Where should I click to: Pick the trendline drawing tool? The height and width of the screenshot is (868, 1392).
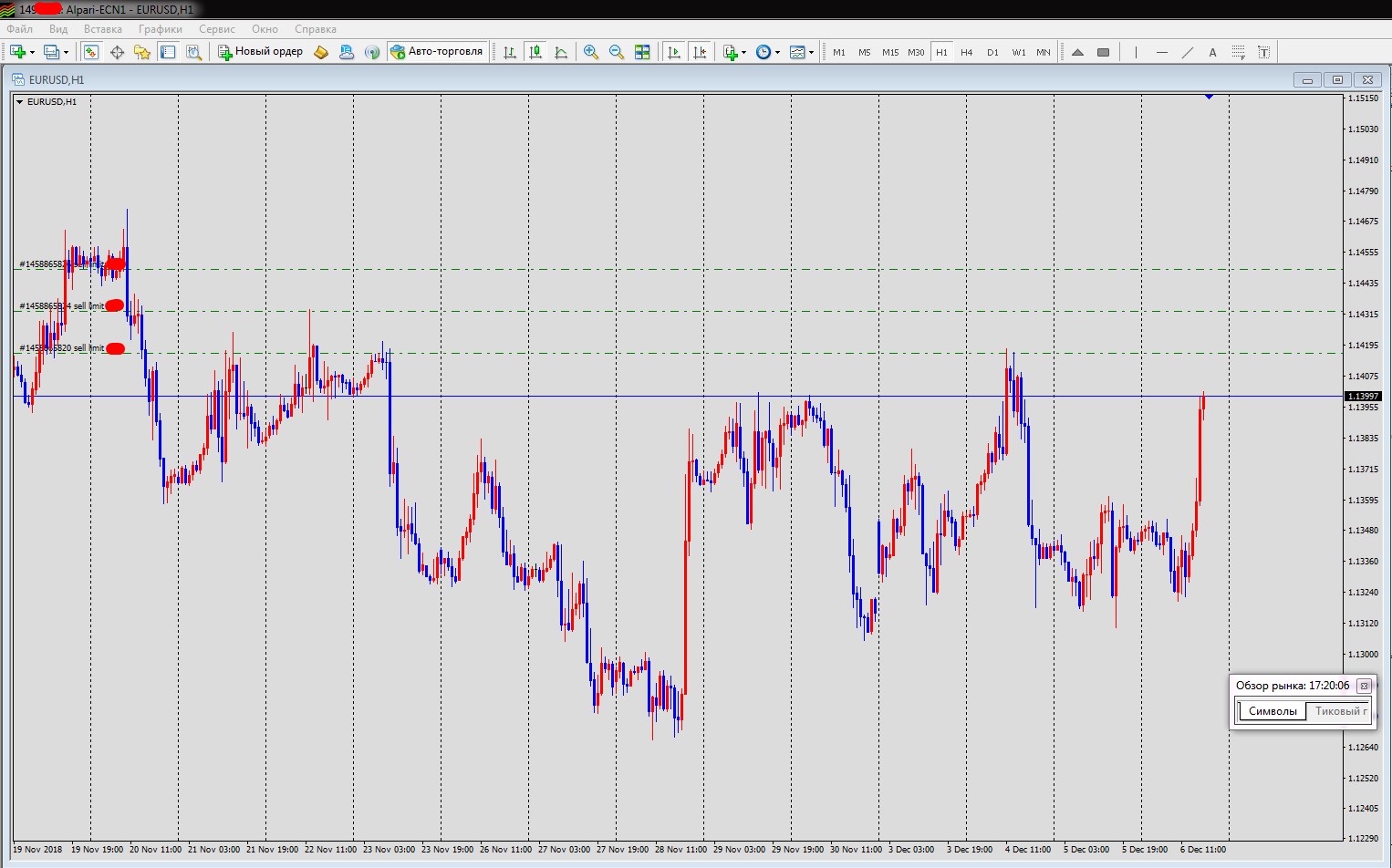(1187, 53)
